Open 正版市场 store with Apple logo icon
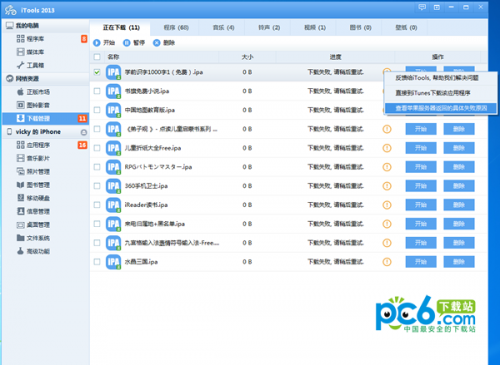Viewport: 500px width, 365px height. pyautogui.click(x=33, y=92)
